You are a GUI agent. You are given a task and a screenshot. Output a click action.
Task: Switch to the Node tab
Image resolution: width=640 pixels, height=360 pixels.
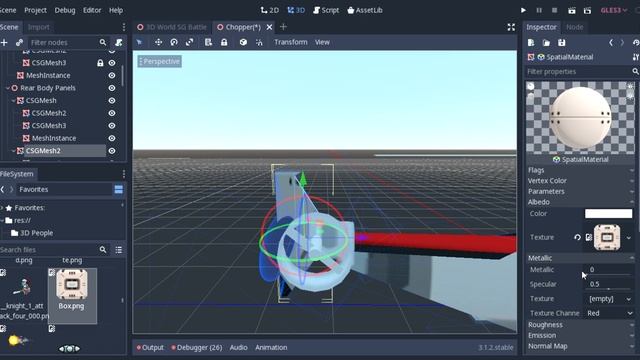[575, 27]
